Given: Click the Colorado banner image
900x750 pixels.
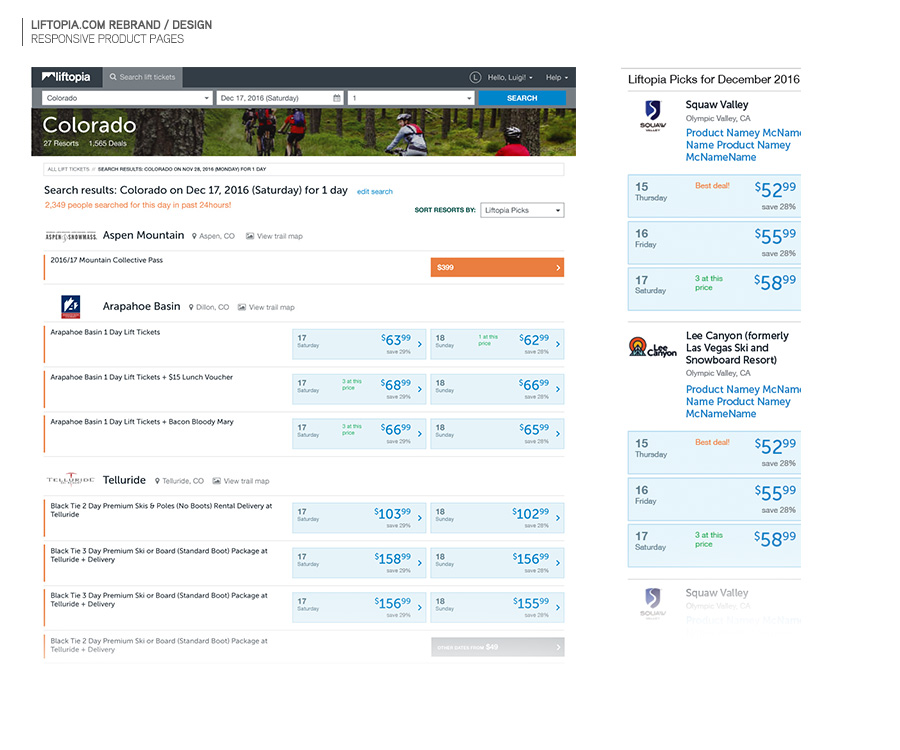Looking at the screenshot, I should click(304, 132).
